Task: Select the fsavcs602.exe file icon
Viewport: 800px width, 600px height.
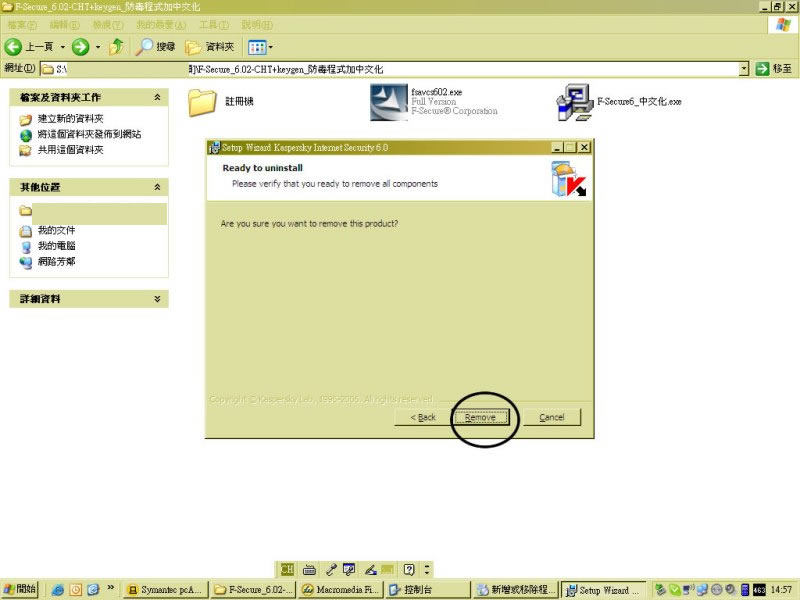Action: (x=389, y=102)
